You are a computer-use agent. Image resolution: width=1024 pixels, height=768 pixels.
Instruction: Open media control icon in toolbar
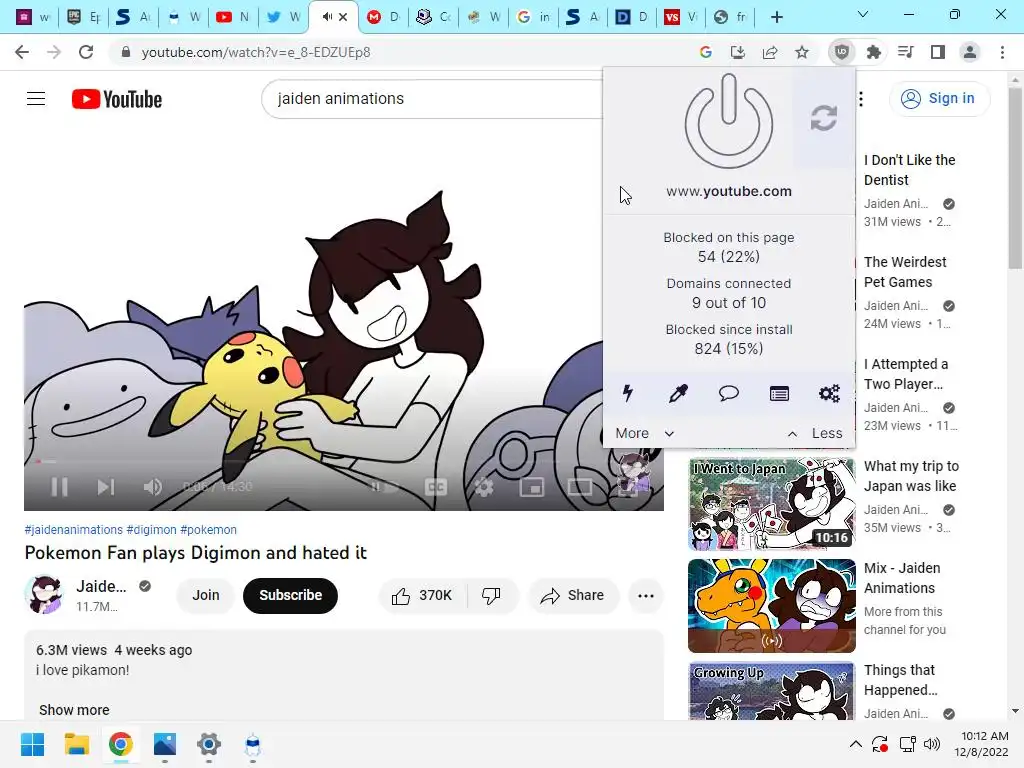click(x=905, y=52)
